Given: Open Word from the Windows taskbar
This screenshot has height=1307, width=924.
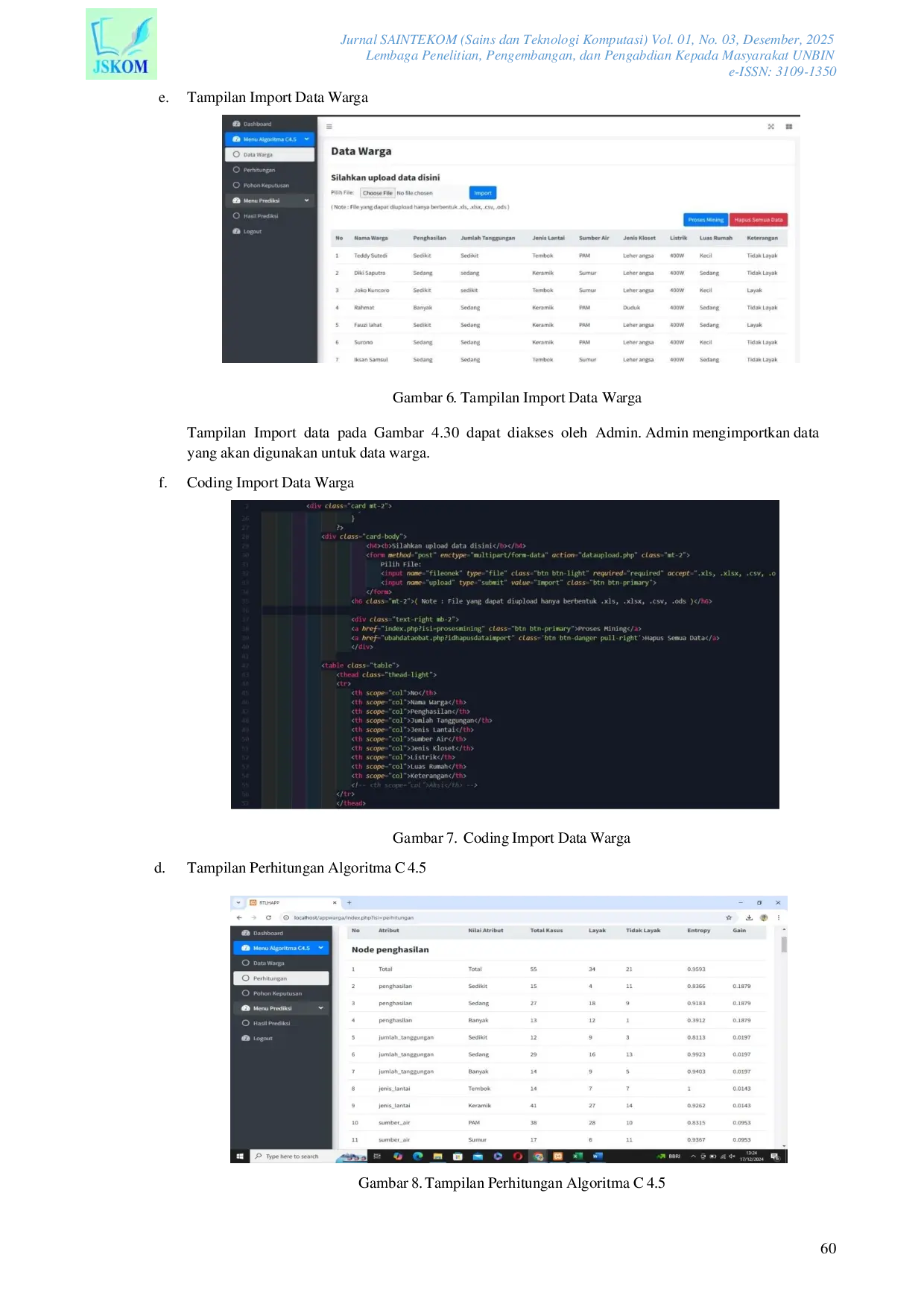Looking at the screenshot, I should coord(597,1156).
